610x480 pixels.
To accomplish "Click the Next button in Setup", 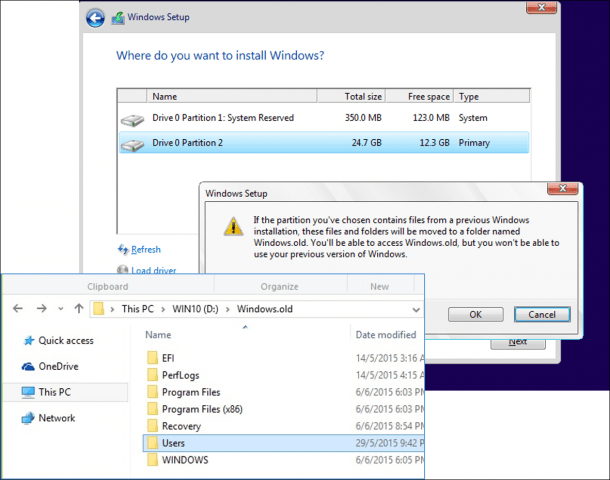I will [518, 344].
